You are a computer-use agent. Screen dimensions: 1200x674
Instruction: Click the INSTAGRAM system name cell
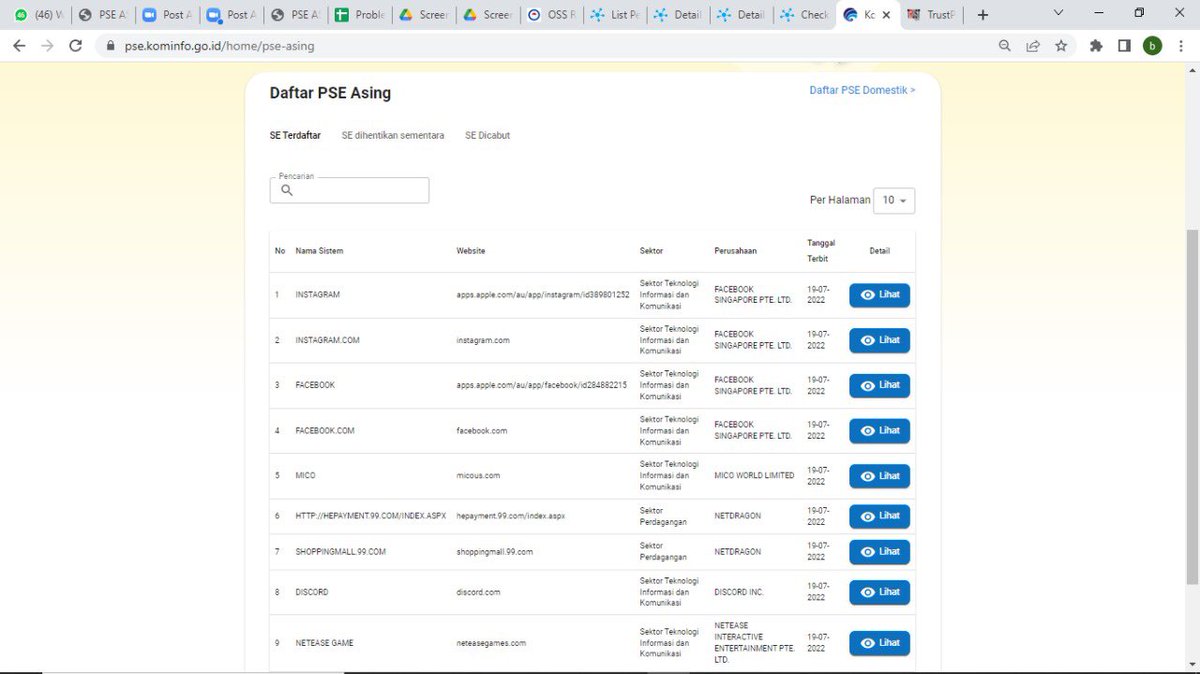pos(318,295)
